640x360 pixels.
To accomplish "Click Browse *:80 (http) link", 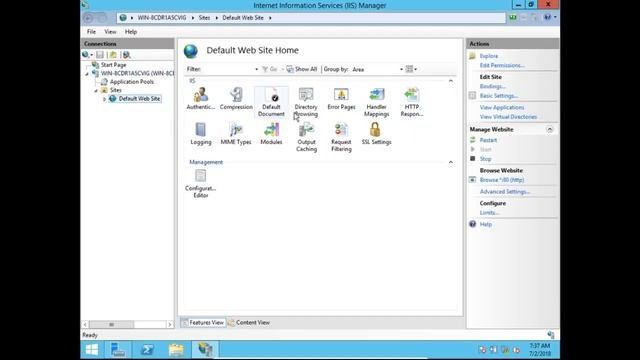I will [x=502, y=180].
